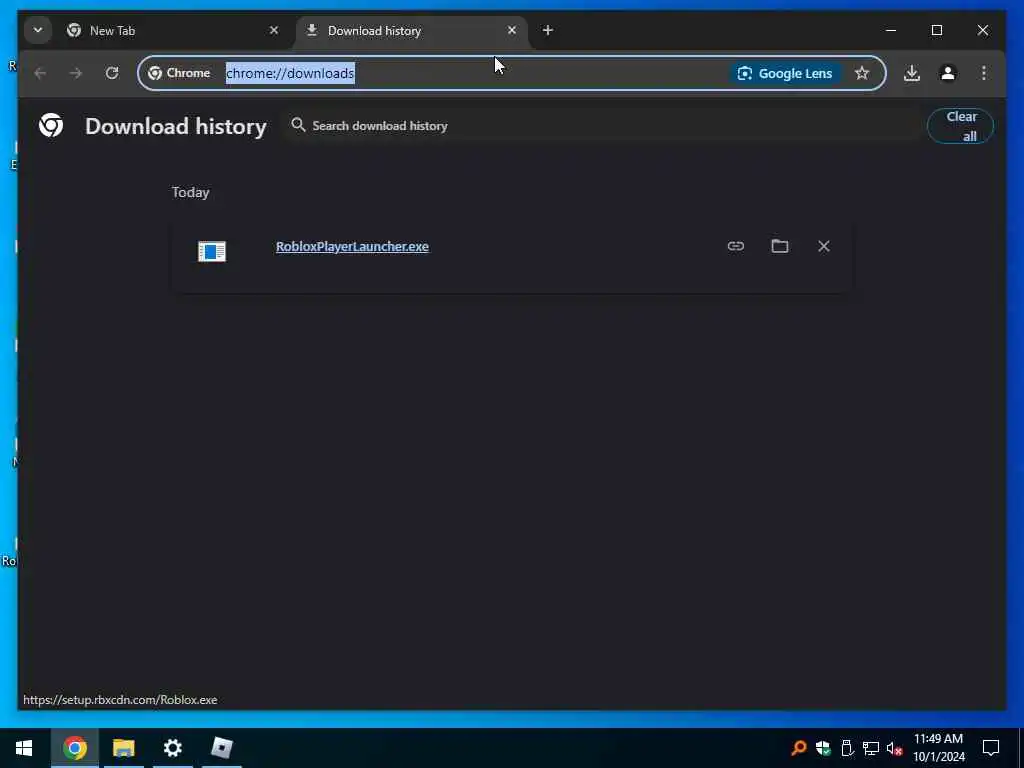Viewport: 1024px width, 768px height.
Task: Open the tab search dropdown arrow
Action: 38,30
